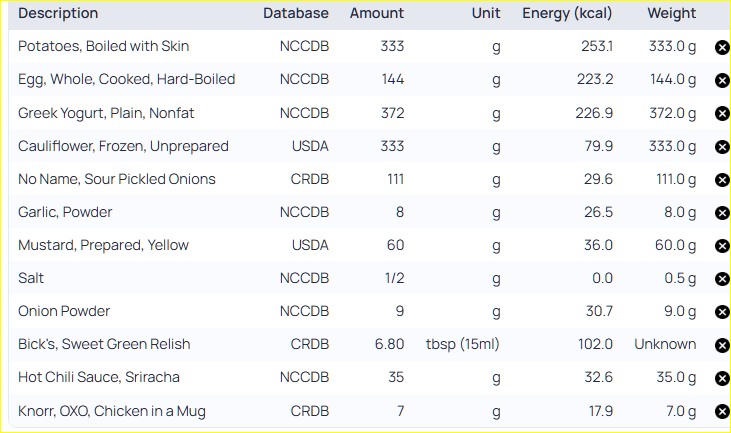731x433 pixels.
Task: Sort by Energy (kcal) column header
Action: coord(567,13)
